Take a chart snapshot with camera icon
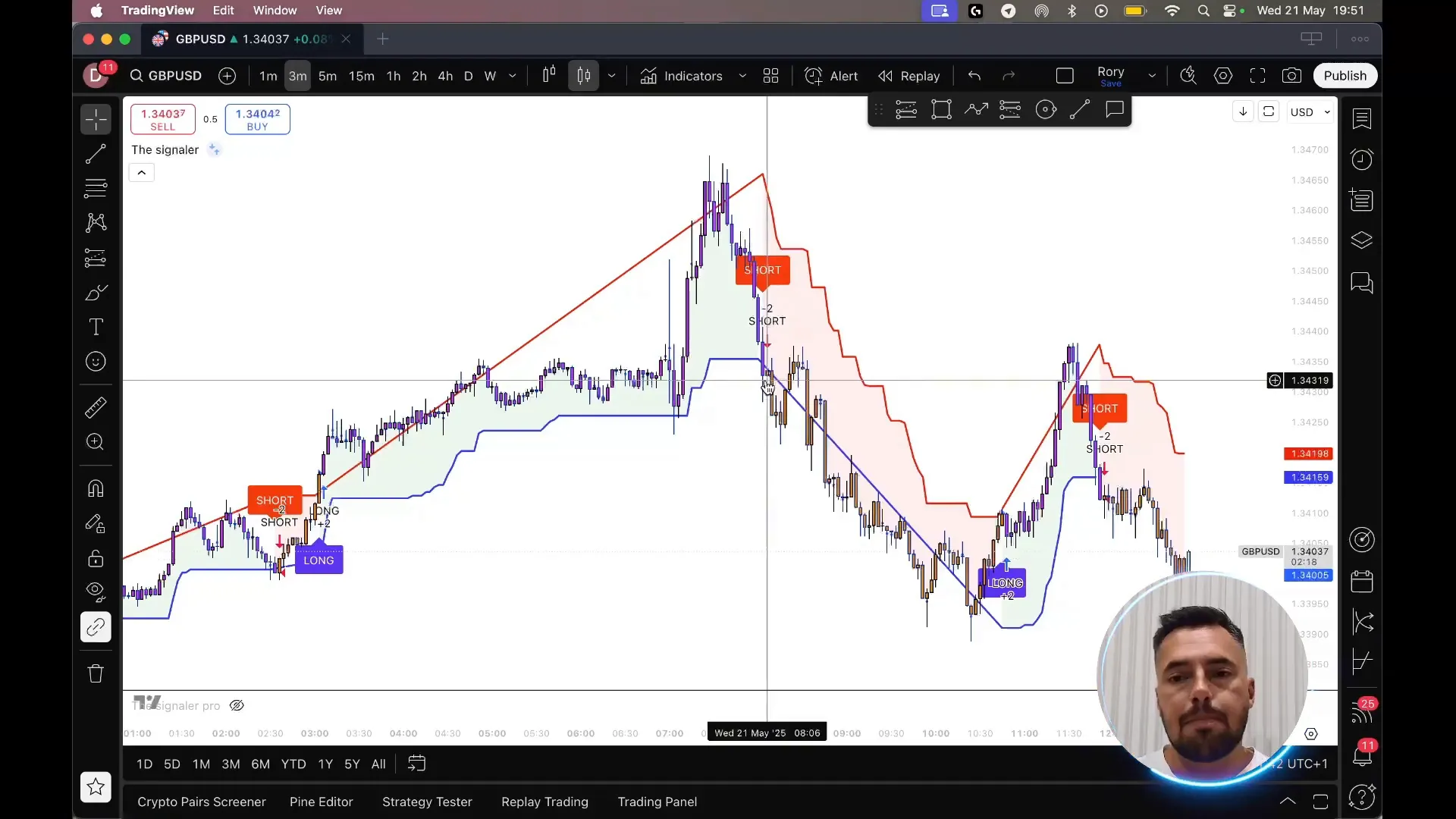This screenshot has width=1456, height=819. pyautogui.click(x=1291, y=76)
